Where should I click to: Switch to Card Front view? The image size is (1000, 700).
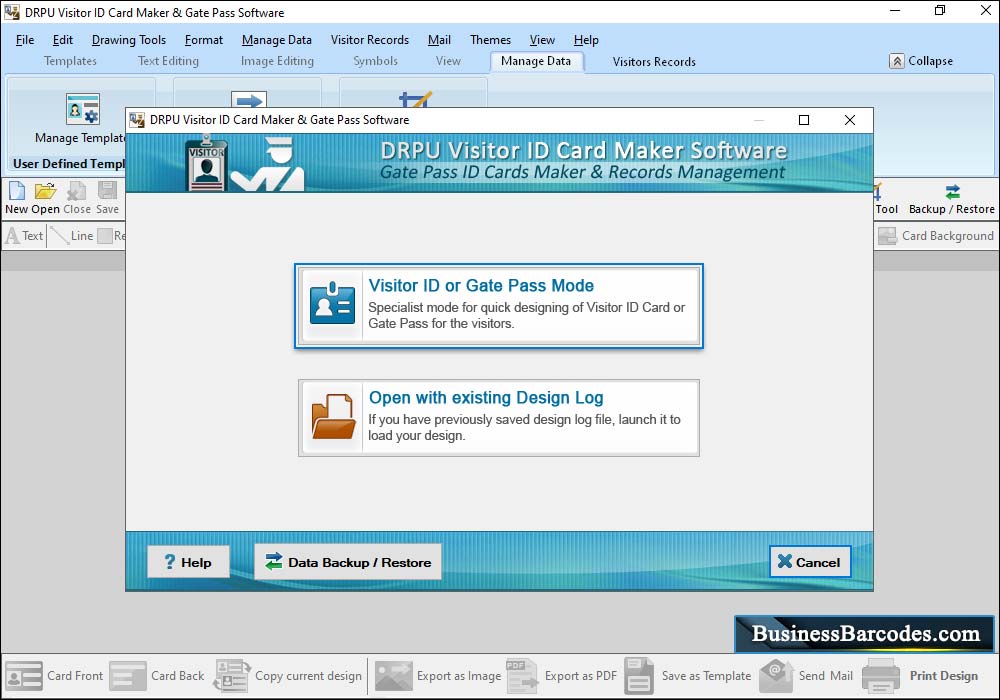coord(54,676)
